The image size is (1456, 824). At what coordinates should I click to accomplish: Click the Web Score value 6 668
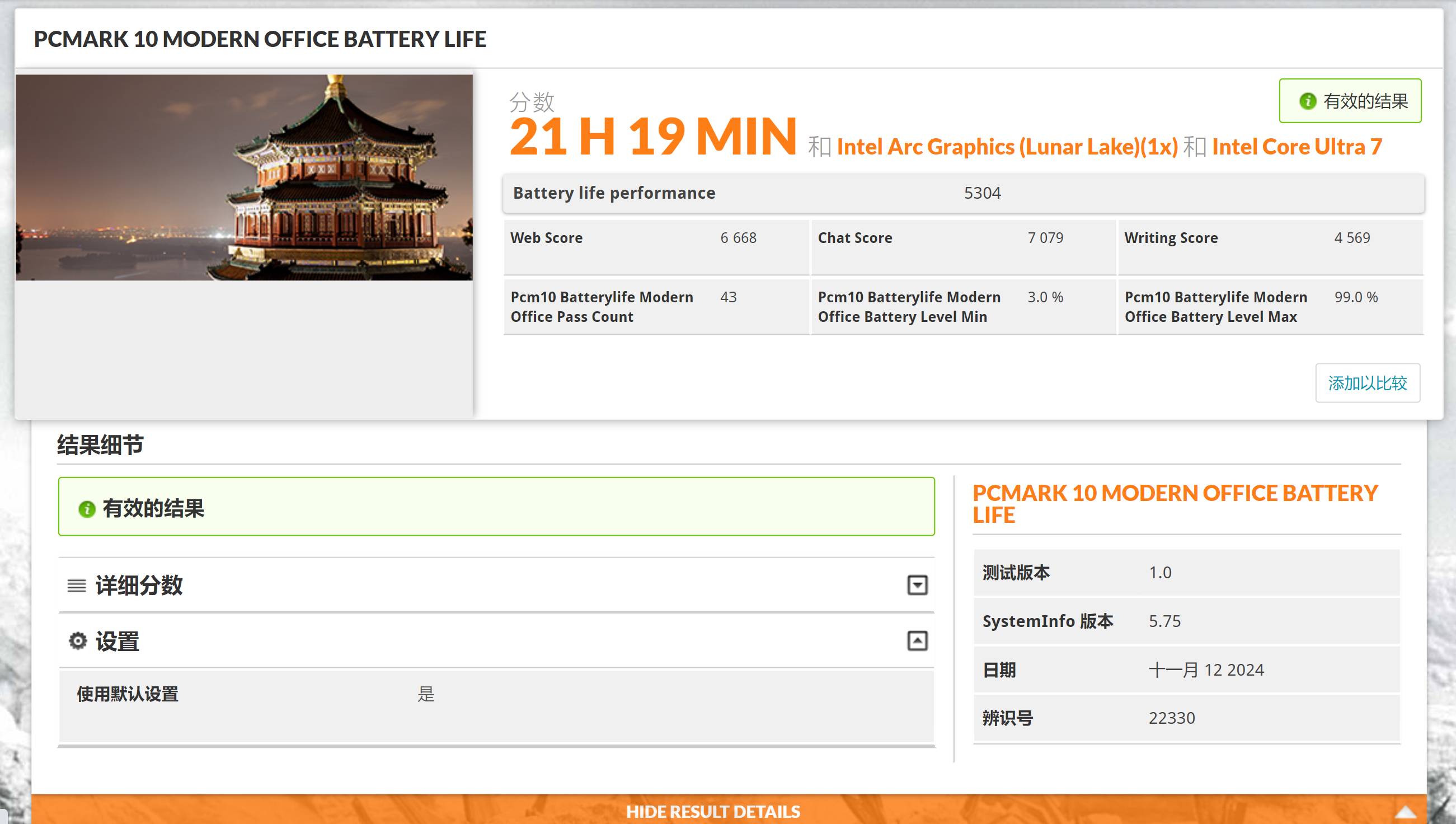coord(738,238)
